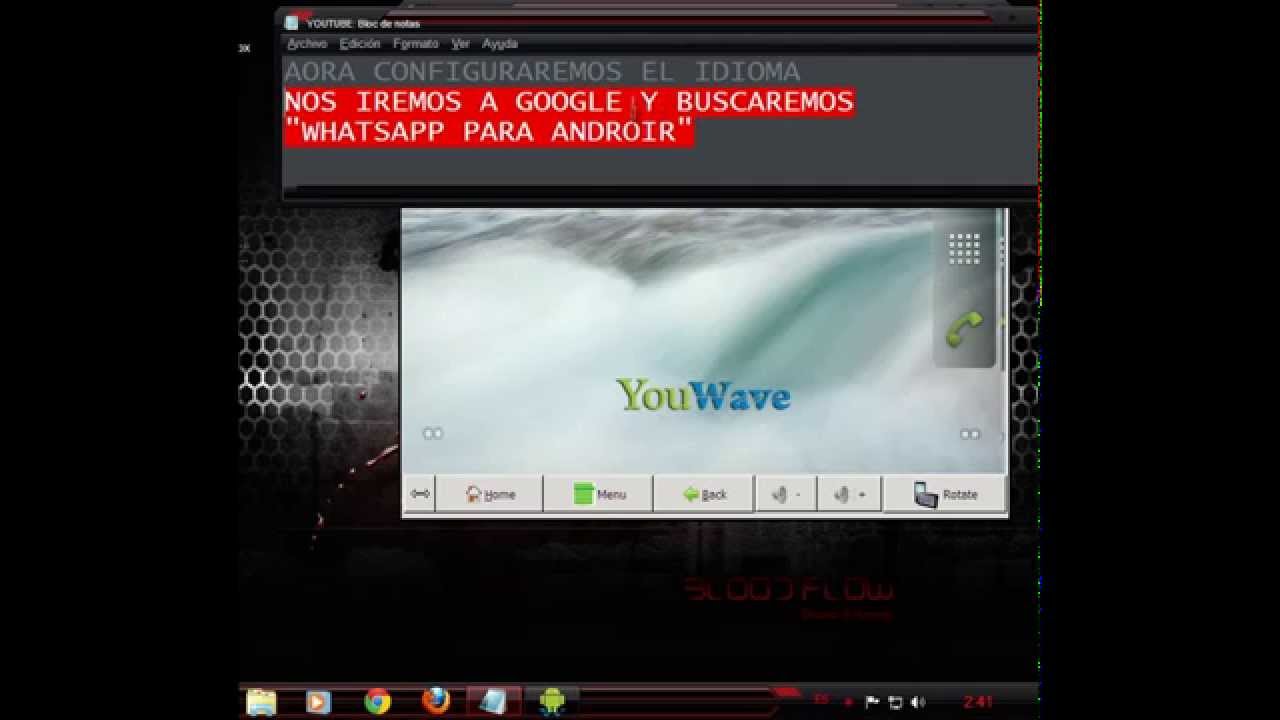1280x720 pixels.
Task: Open the Formato menu in Notepad
Action: [x=416, y=44]
